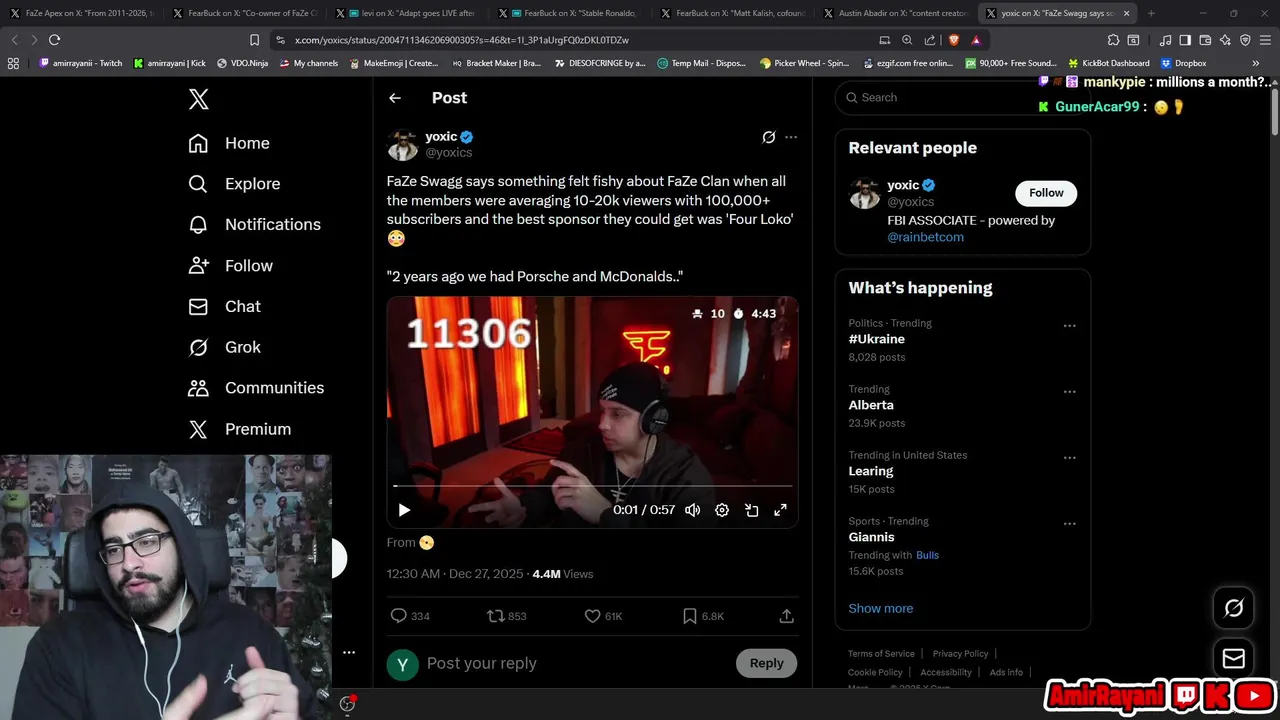Open options for Giannis trend
This screenshot has width=1280, height=720.
pyautogui.click(x=1069, y=524)
